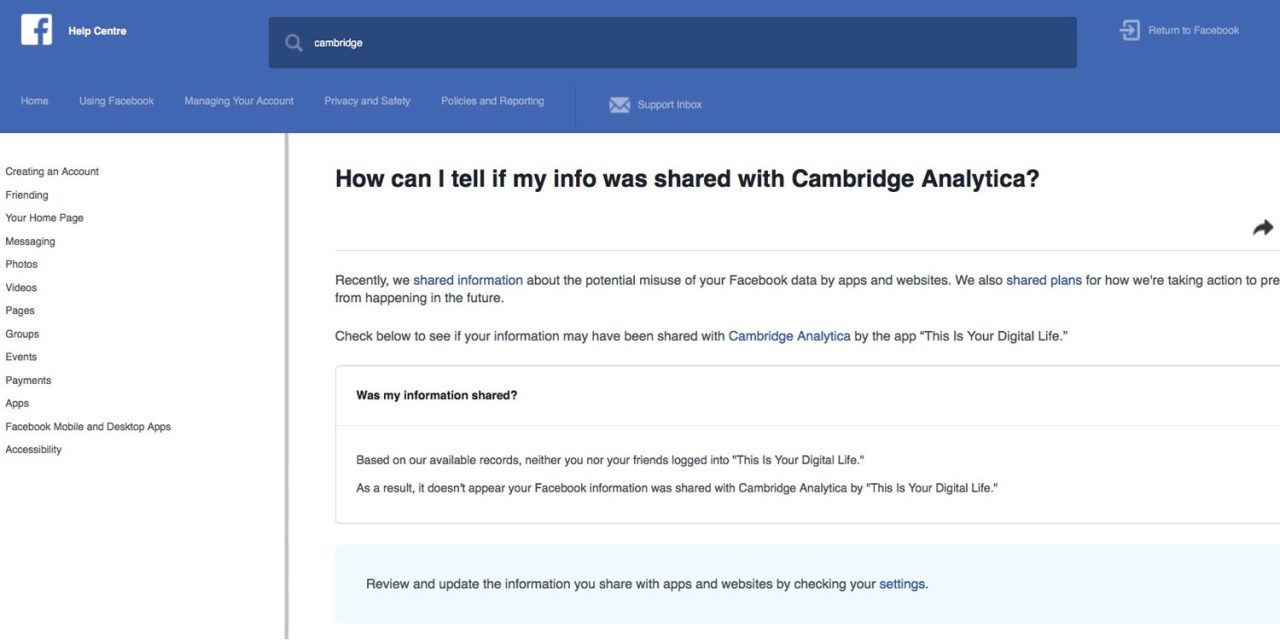This screenshot has height=640, width=1280.
Task: Select Creating an Account in sidebar
Action: point(52,172)
